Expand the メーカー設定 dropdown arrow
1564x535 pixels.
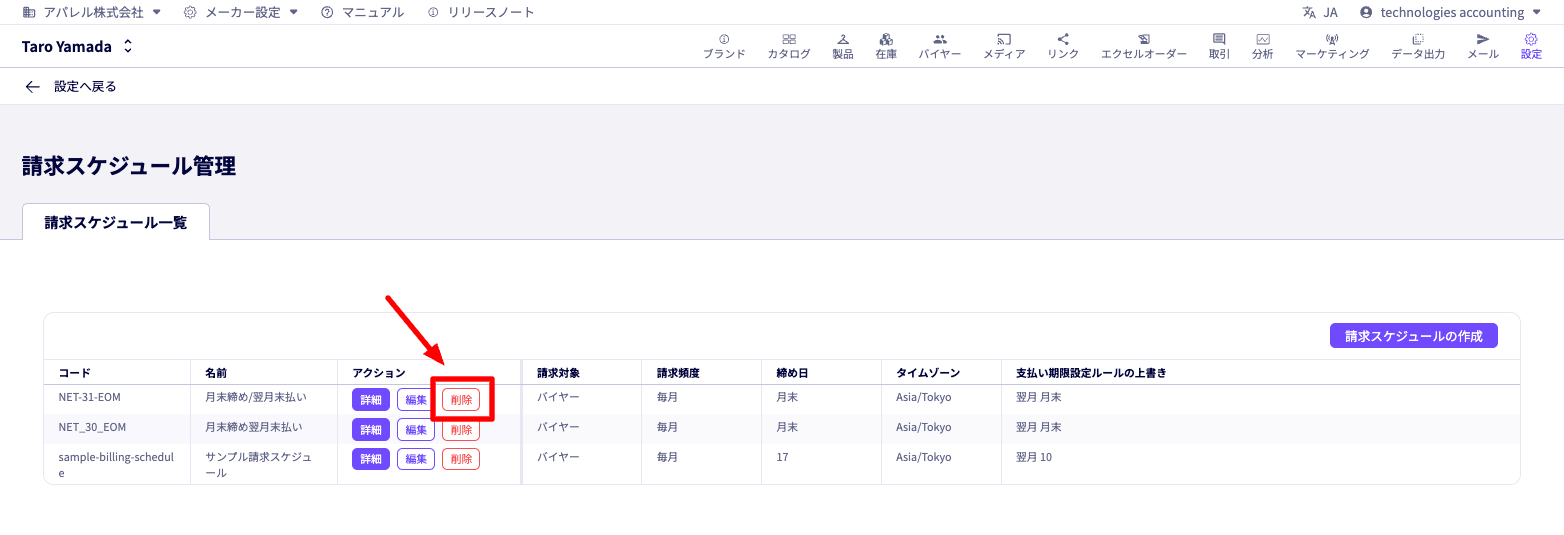(x=293, y=12)
